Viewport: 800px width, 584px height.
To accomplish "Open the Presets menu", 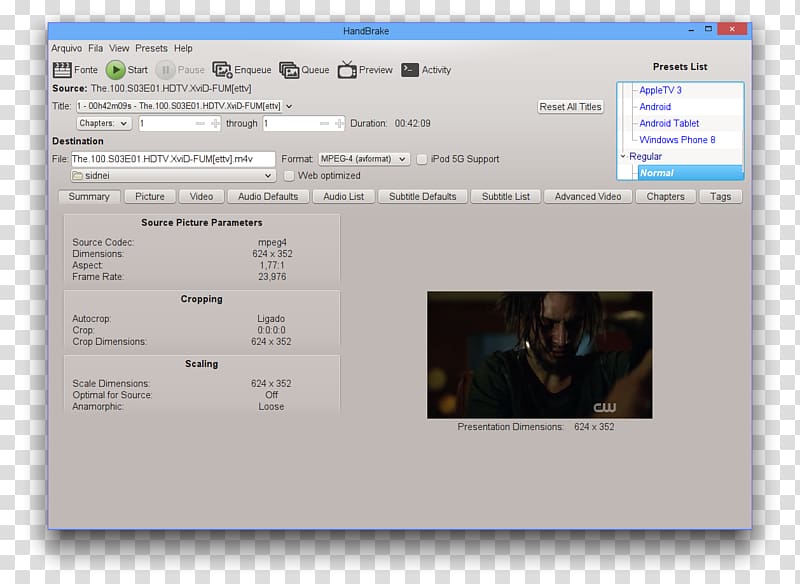I will point(151,48).
